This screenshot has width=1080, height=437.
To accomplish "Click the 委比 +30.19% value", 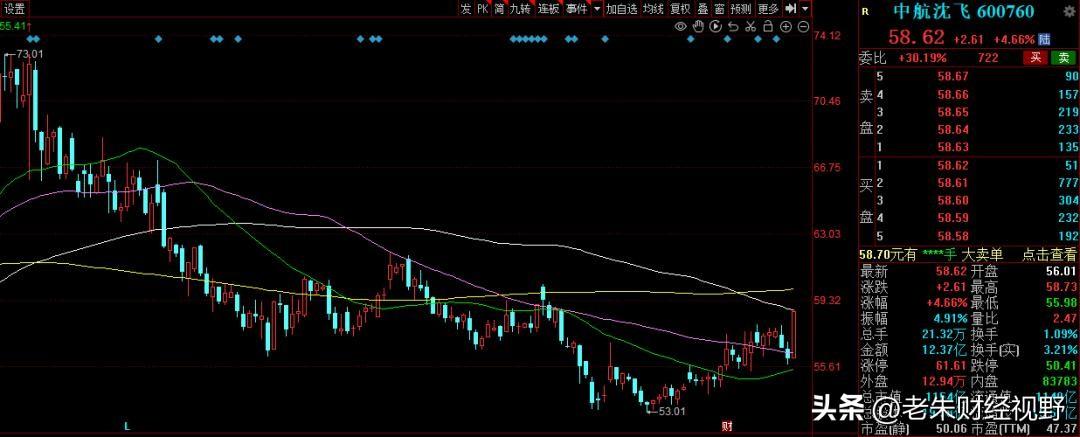I will pyautogui.click(x=922, y=59).
